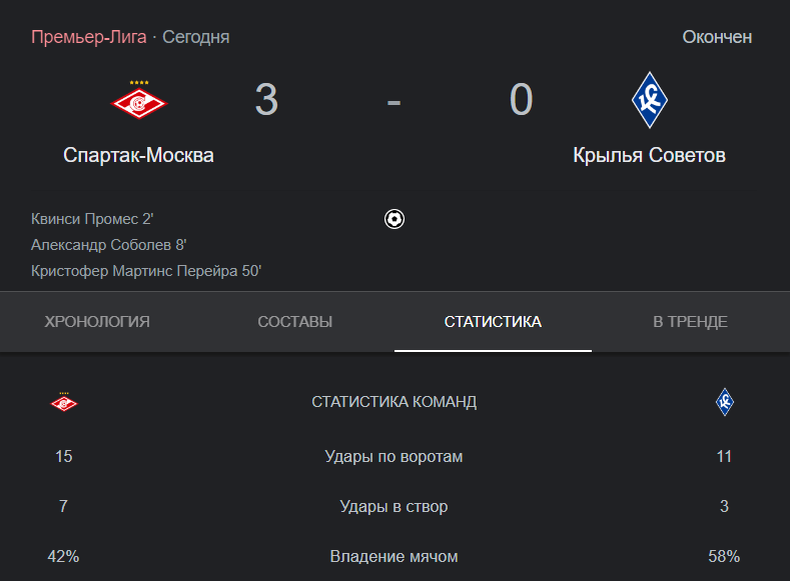Click the large Spartak-Moscow team logo
The width and height of the screenshot is (790, 581).
(139, 100)
